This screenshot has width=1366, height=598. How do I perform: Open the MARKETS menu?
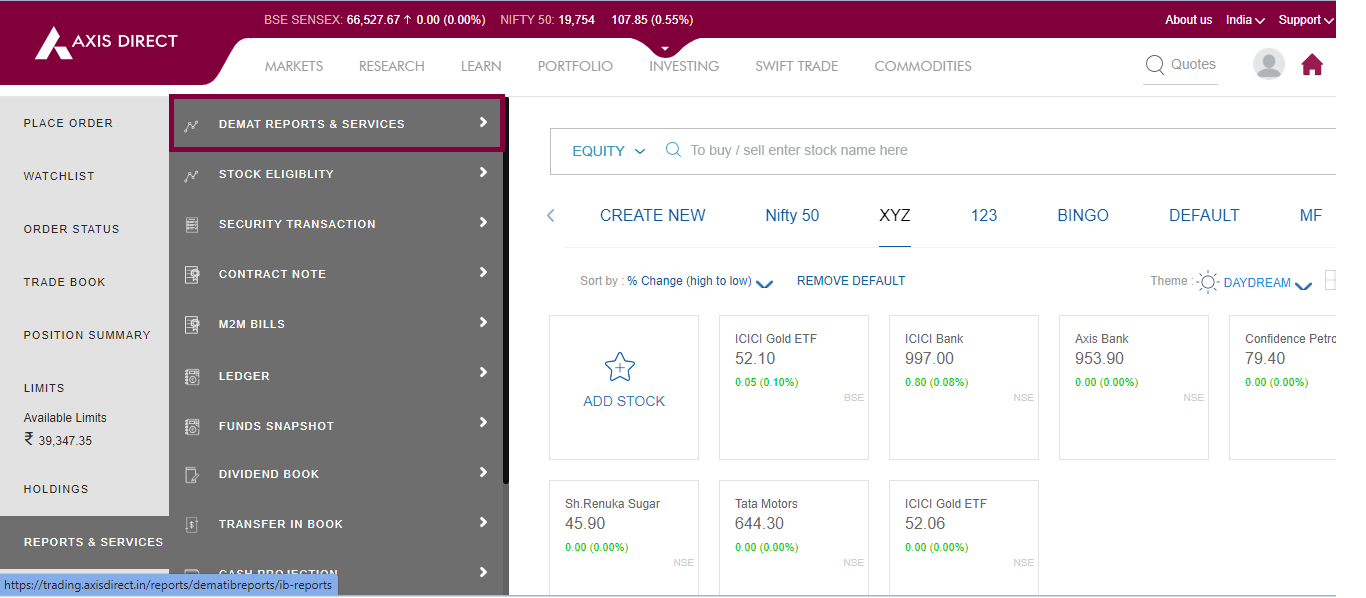tap(294, 66)
